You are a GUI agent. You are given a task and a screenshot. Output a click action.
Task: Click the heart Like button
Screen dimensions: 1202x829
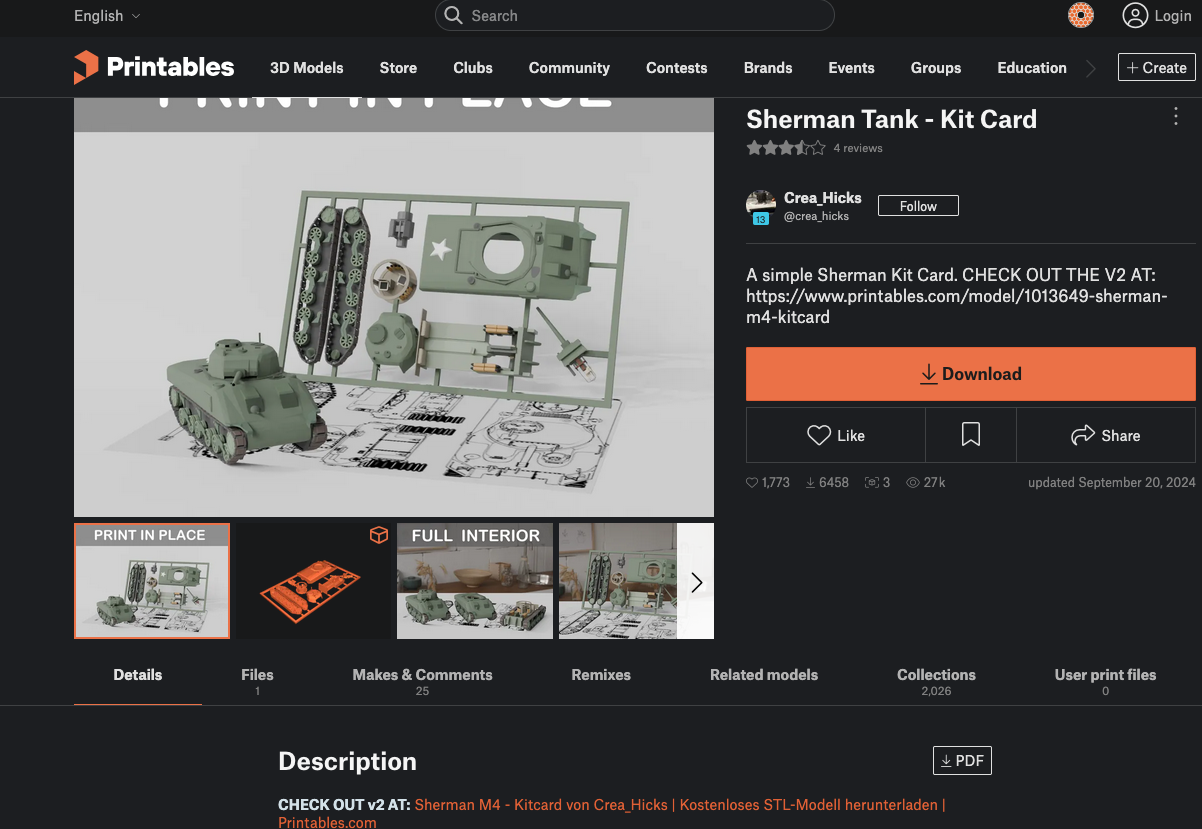[x=835, y=435]
